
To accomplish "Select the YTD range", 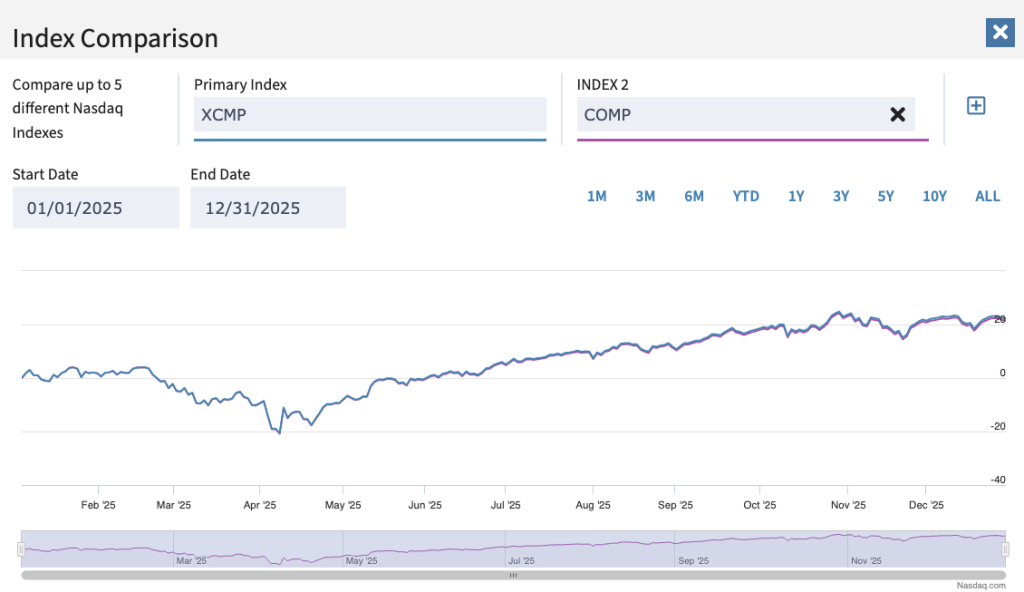I will (745, 196).
